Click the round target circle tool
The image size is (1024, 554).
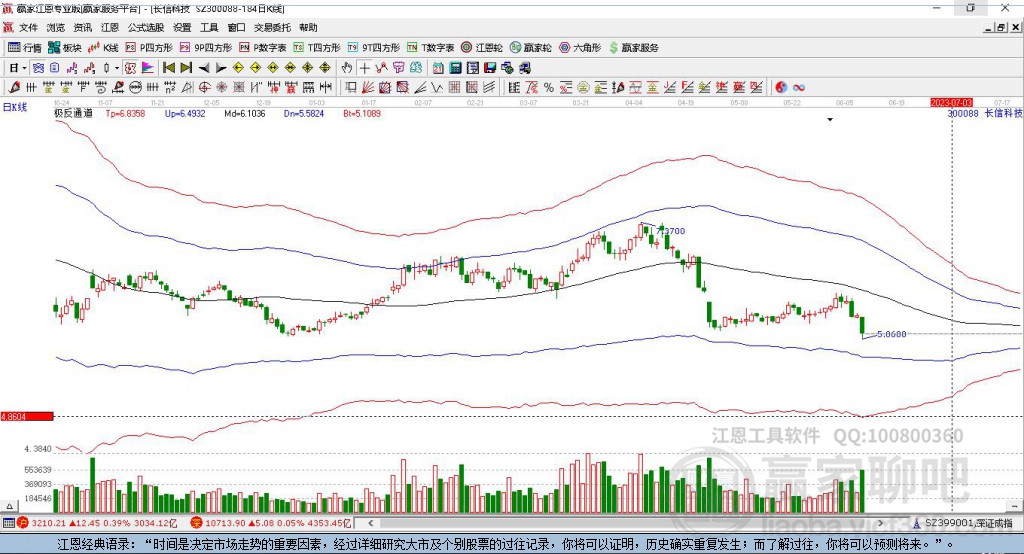tap(204, 88)
